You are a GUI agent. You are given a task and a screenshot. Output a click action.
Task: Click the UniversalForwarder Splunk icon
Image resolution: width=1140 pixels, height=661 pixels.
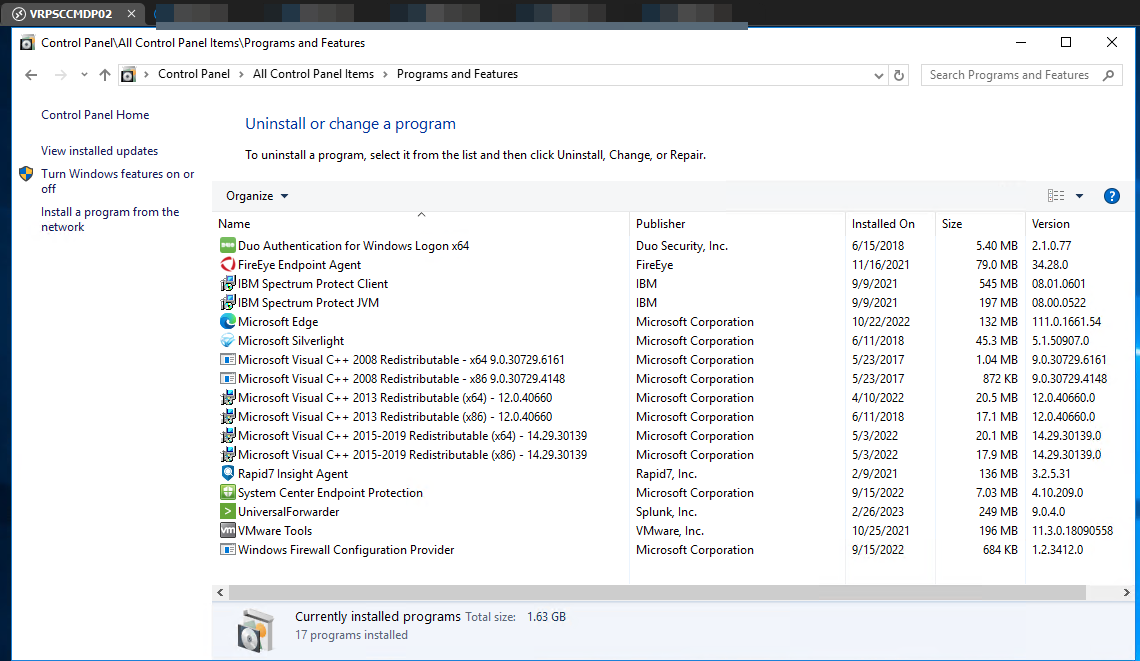pos(228,510)
